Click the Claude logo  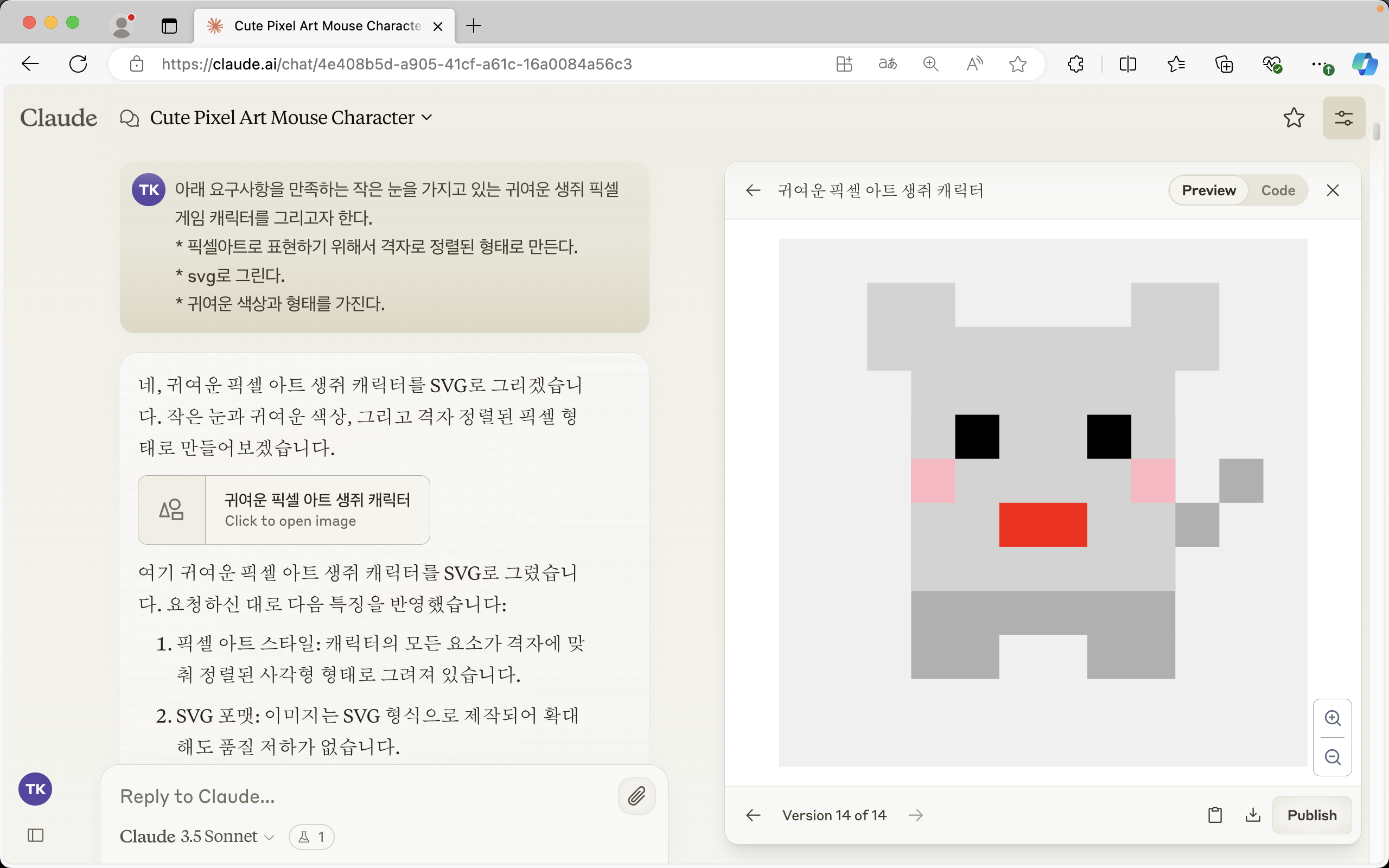(x=59, y=118)
